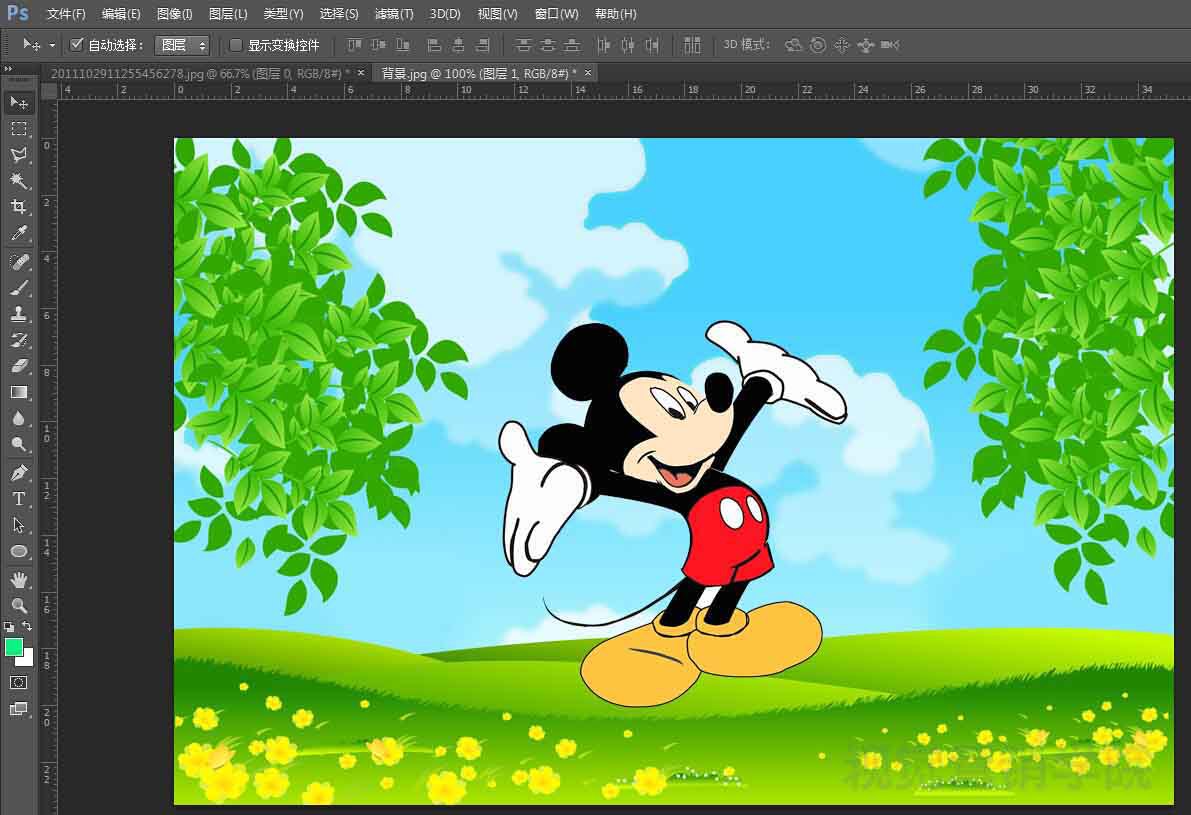Screen dimensions: 1191x815
Task: Select the Horizontal Type tool
Action: (x=19, y=499)
